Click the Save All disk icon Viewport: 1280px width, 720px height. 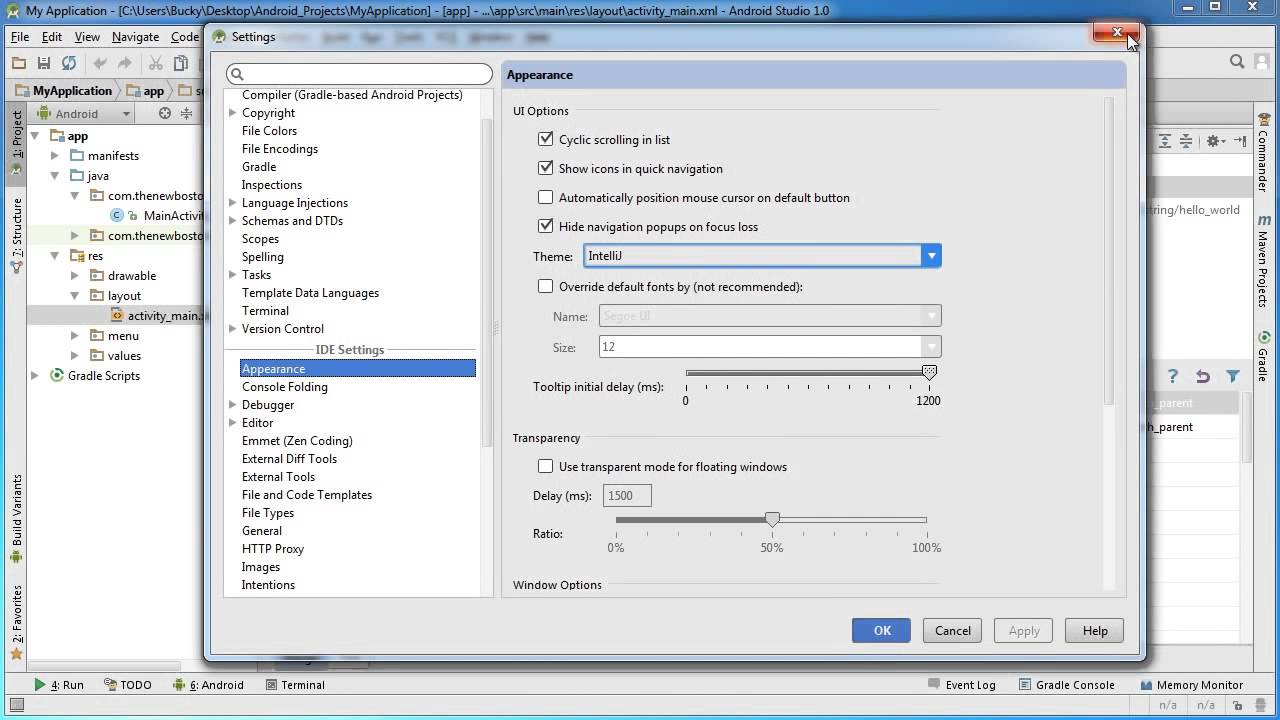click(44, 63)
